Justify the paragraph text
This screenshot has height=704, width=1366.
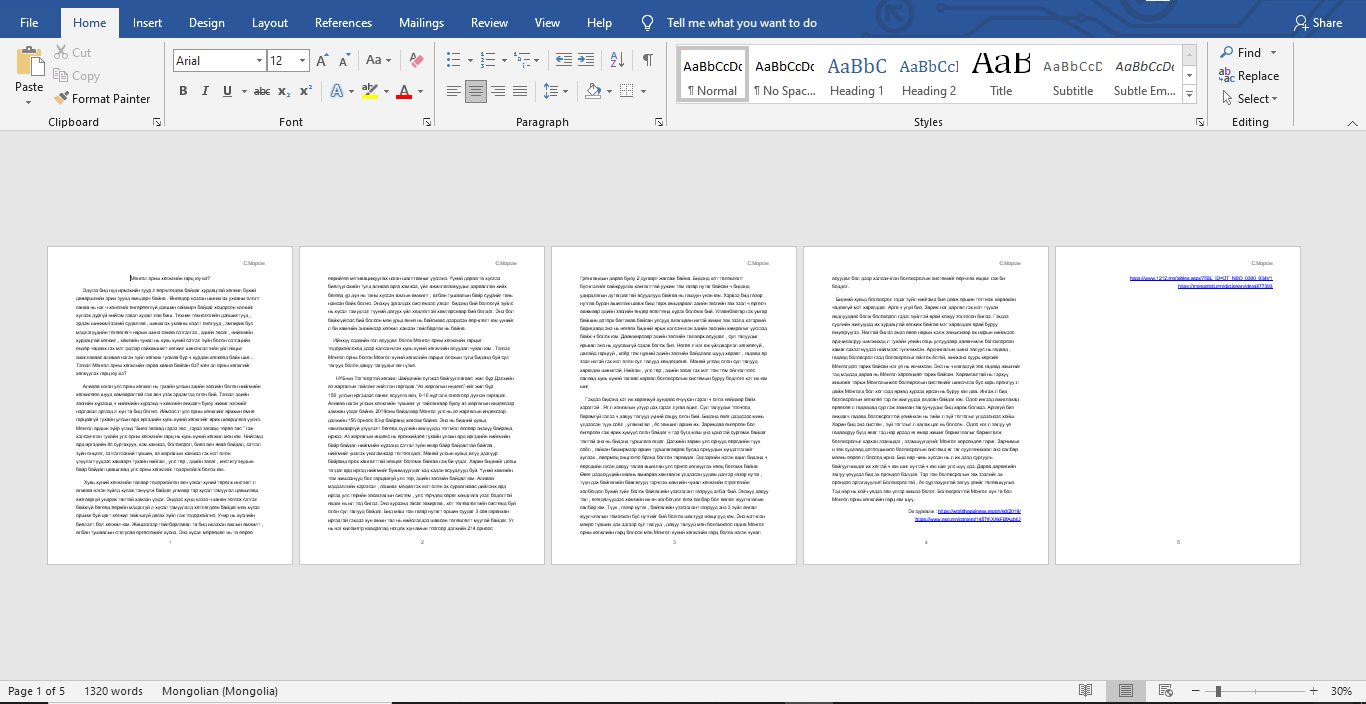click(x=522, y=92)
